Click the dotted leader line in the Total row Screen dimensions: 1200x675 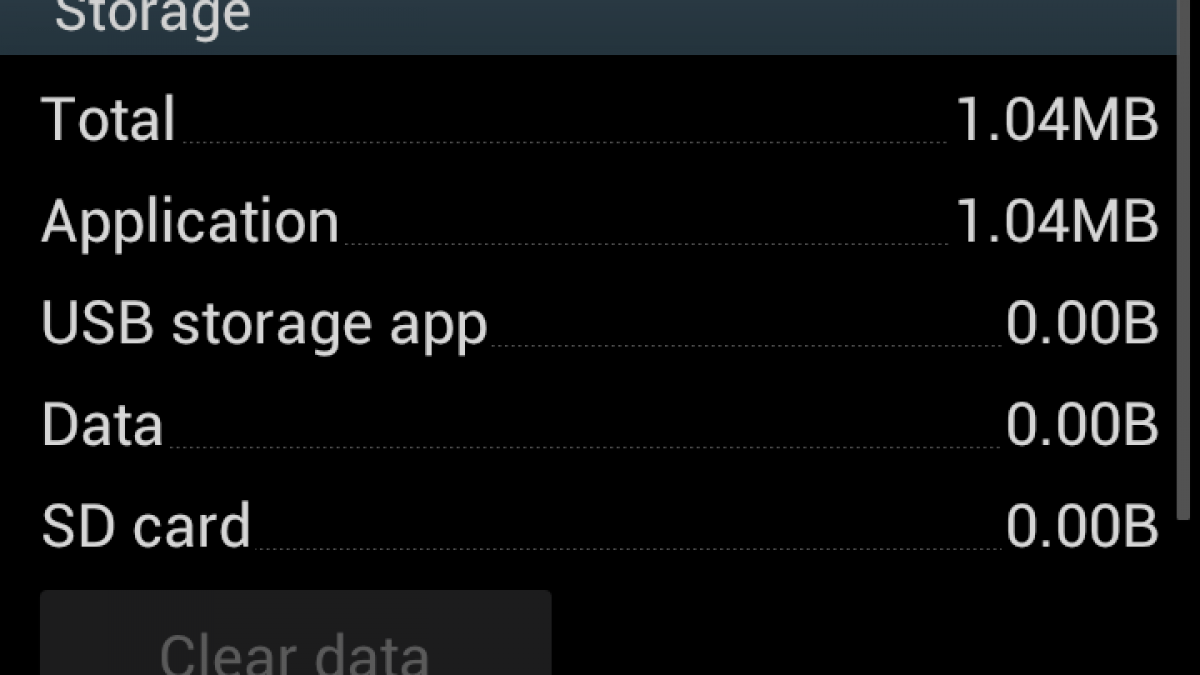(x=565, y=142)
